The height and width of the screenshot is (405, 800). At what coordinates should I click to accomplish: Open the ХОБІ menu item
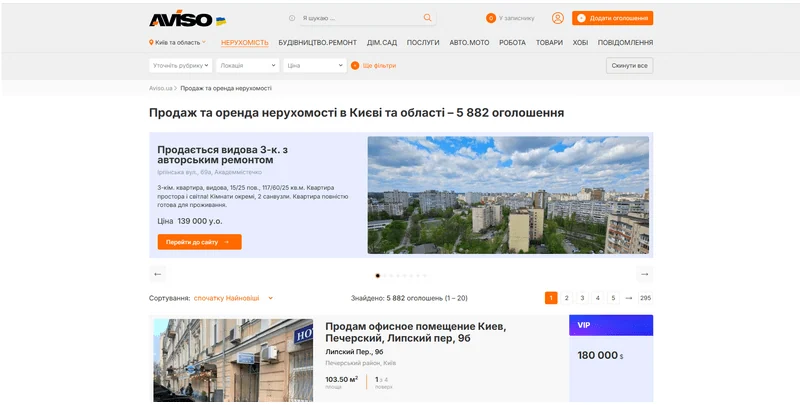(580, 43)
